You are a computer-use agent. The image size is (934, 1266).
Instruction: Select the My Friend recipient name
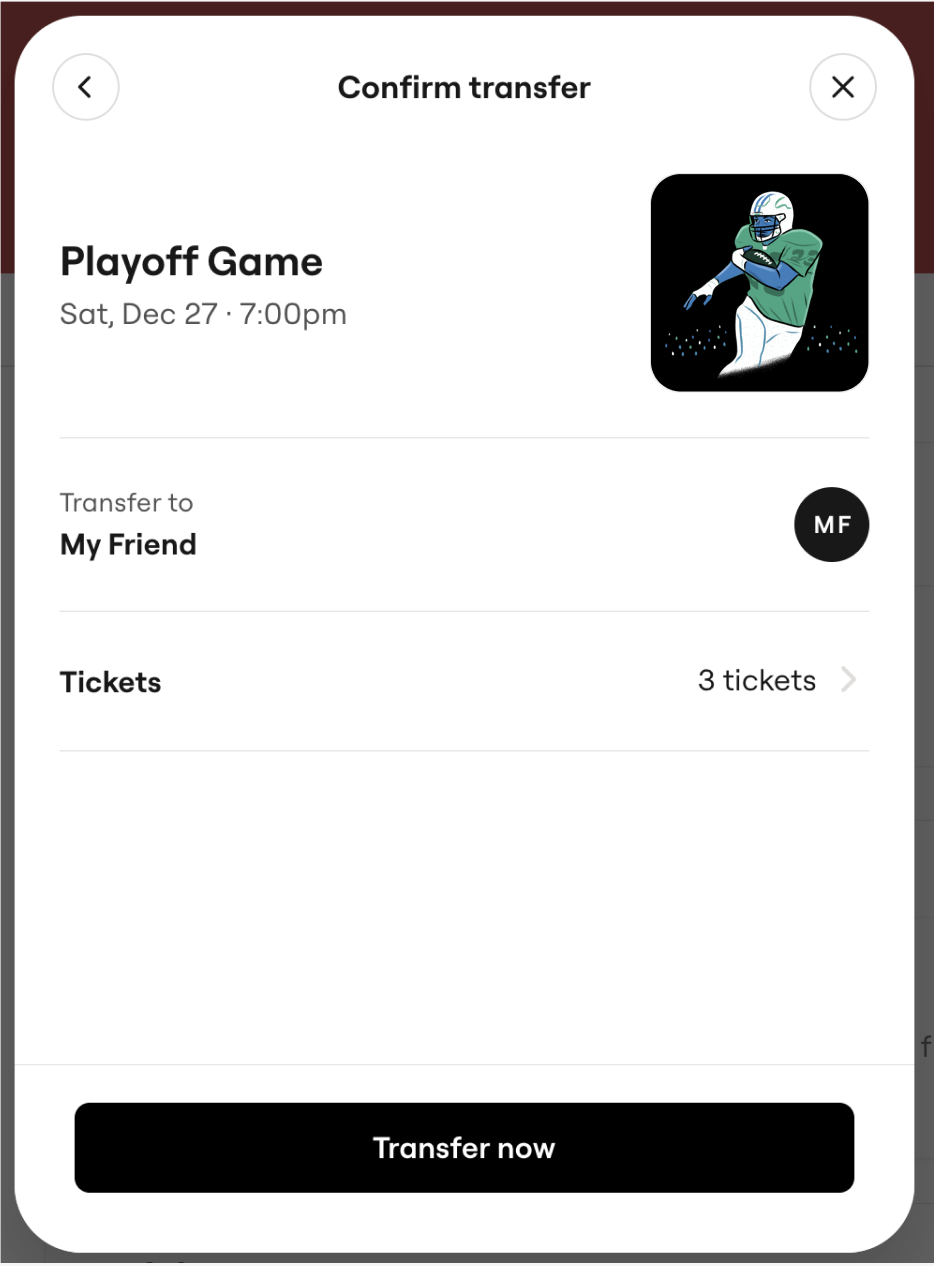click(x=128, y=545)
